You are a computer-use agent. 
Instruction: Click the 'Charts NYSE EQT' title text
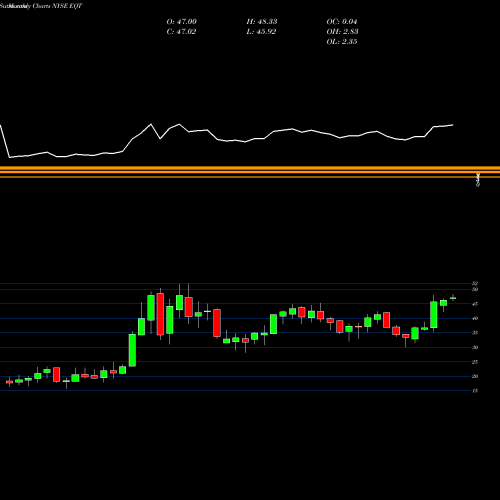tap(57, 6)
